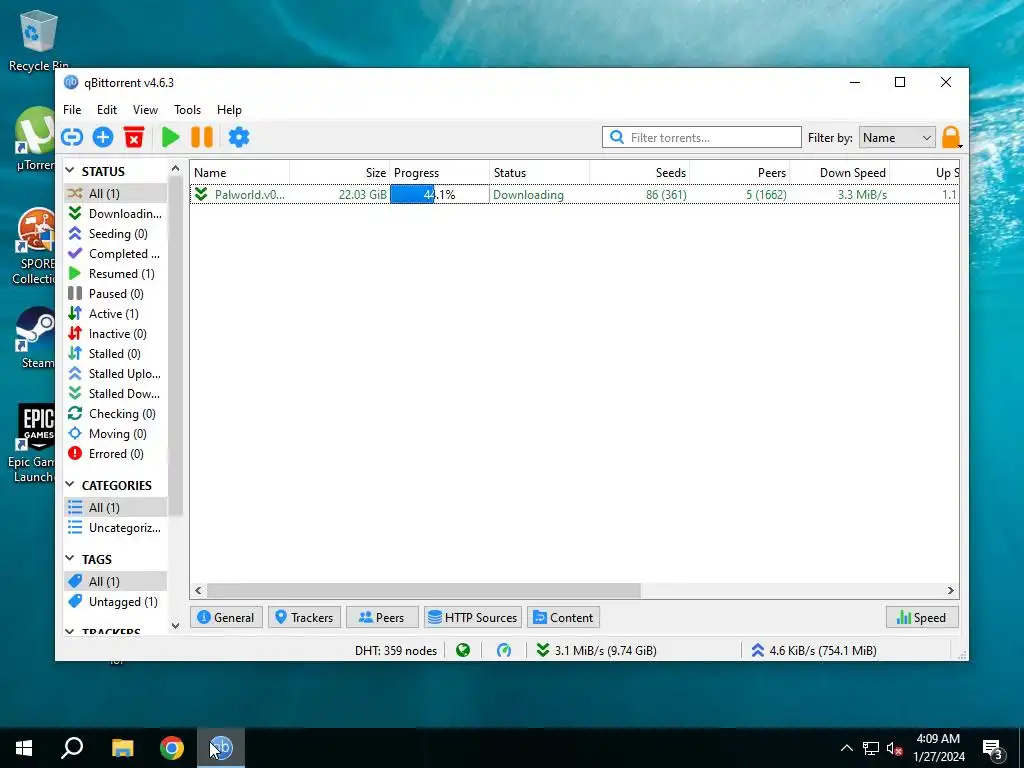Open File Explorer from the taskbar
The image size is (1024, 768).
tap(122, 748)
